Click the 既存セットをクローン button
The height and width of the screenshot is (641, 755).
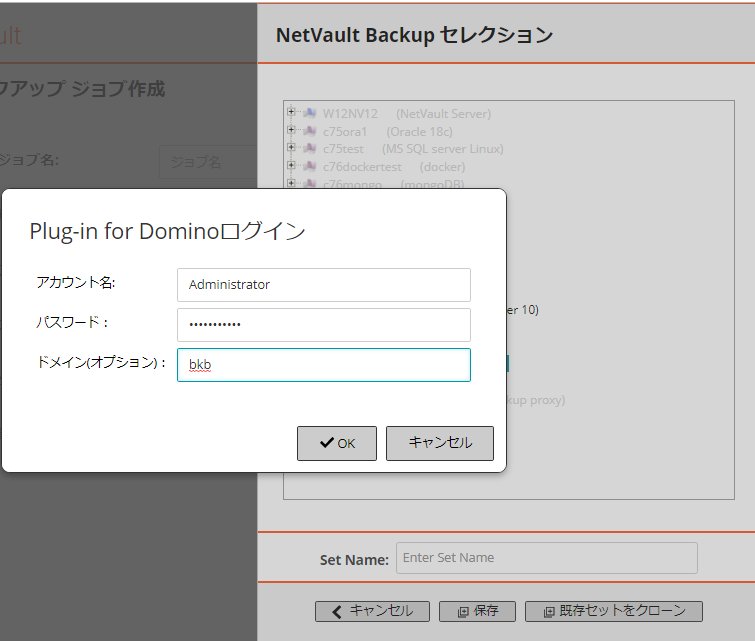click(x=613, y=611)
